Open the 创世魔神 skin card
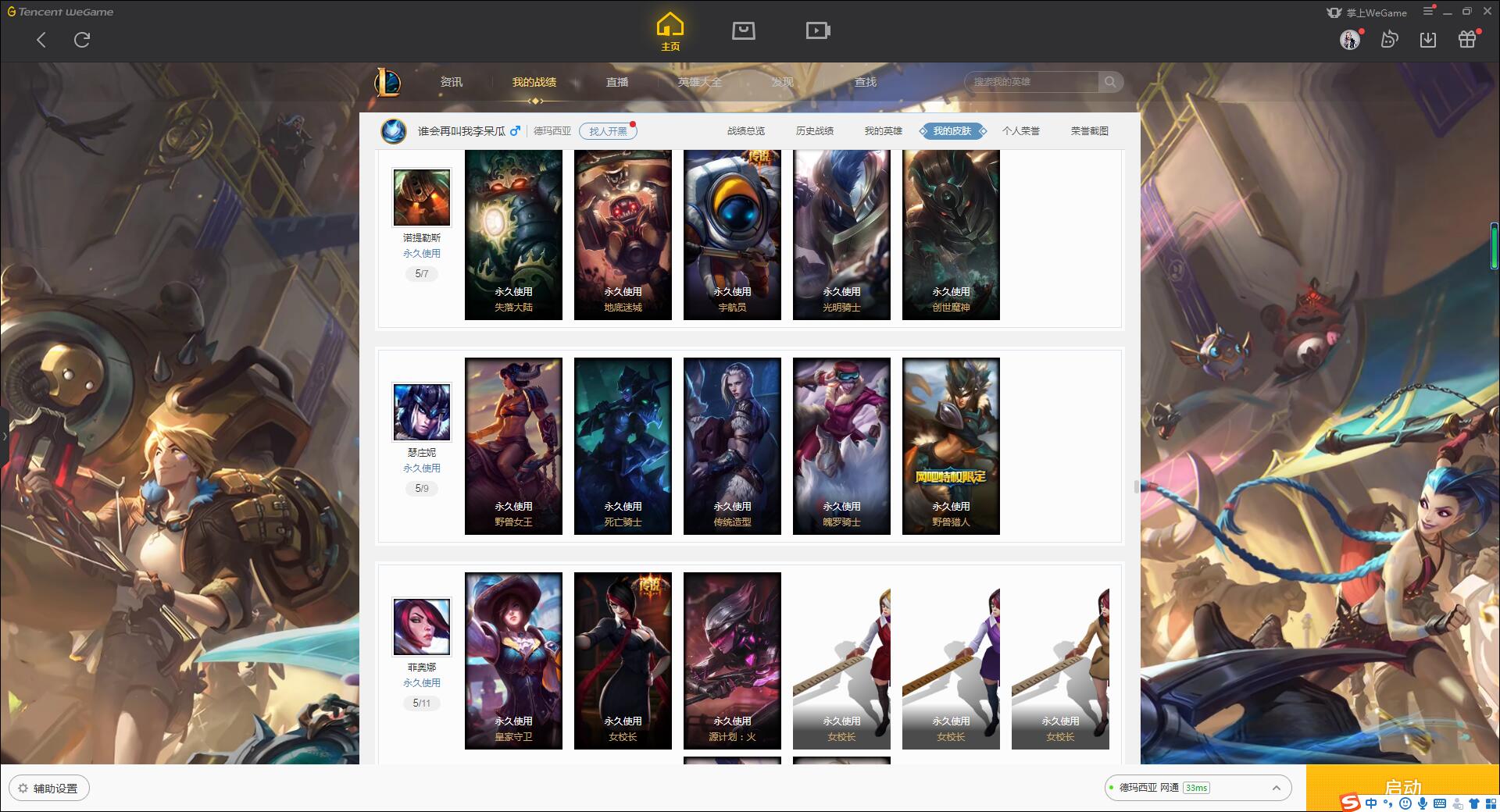1500x812 pixels. 951,235
